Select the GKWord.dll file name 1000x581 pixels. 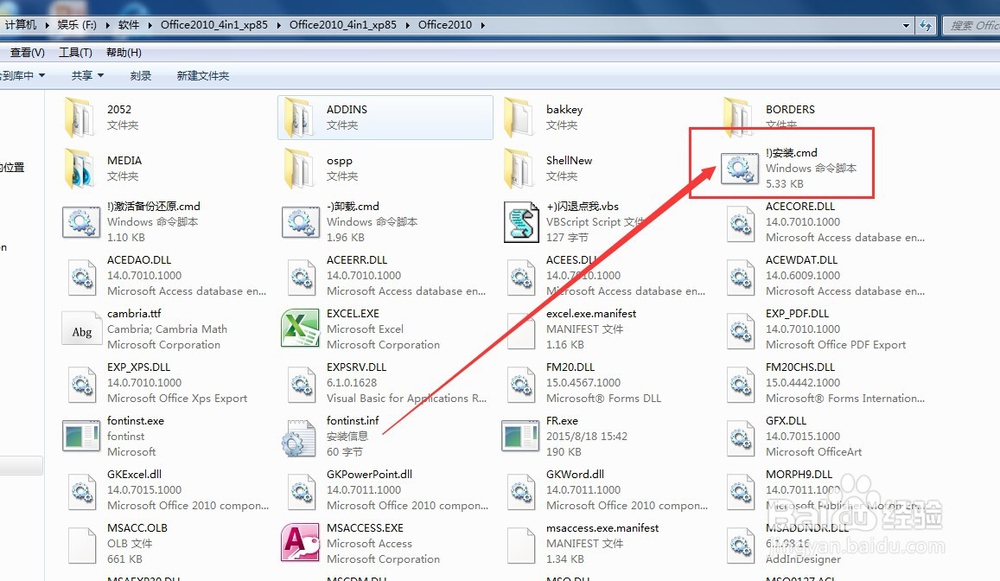coord(575,474)
